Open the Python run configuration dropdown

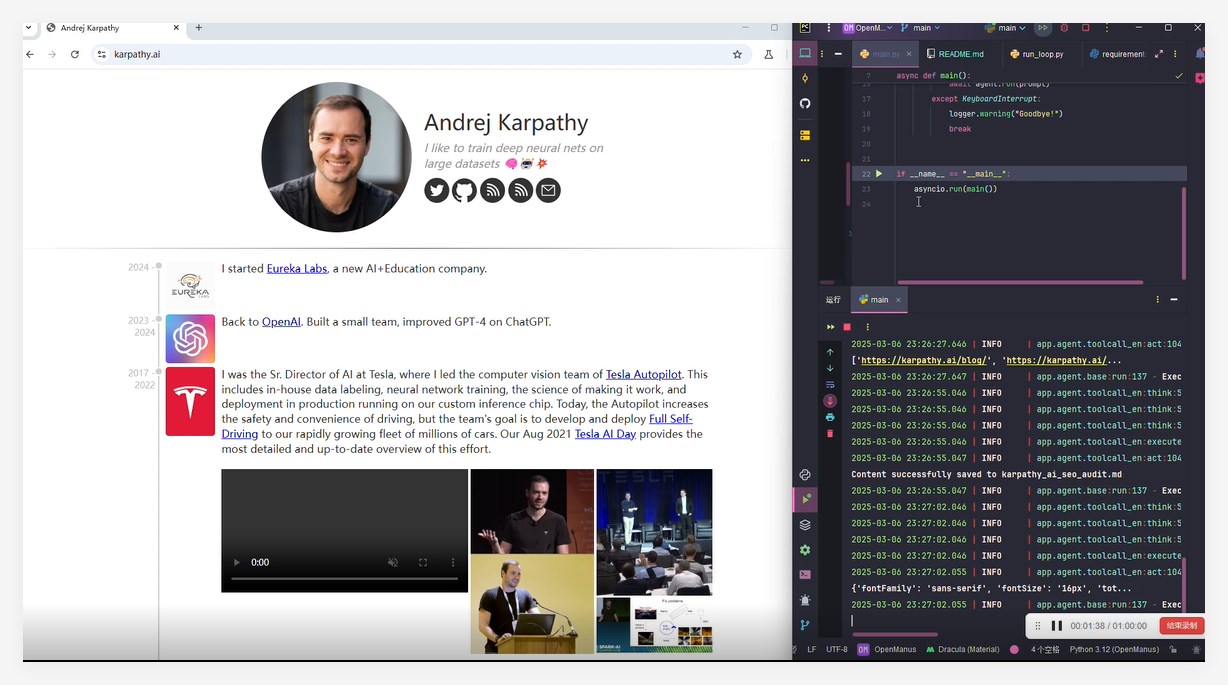click(x=1005, y=27)
